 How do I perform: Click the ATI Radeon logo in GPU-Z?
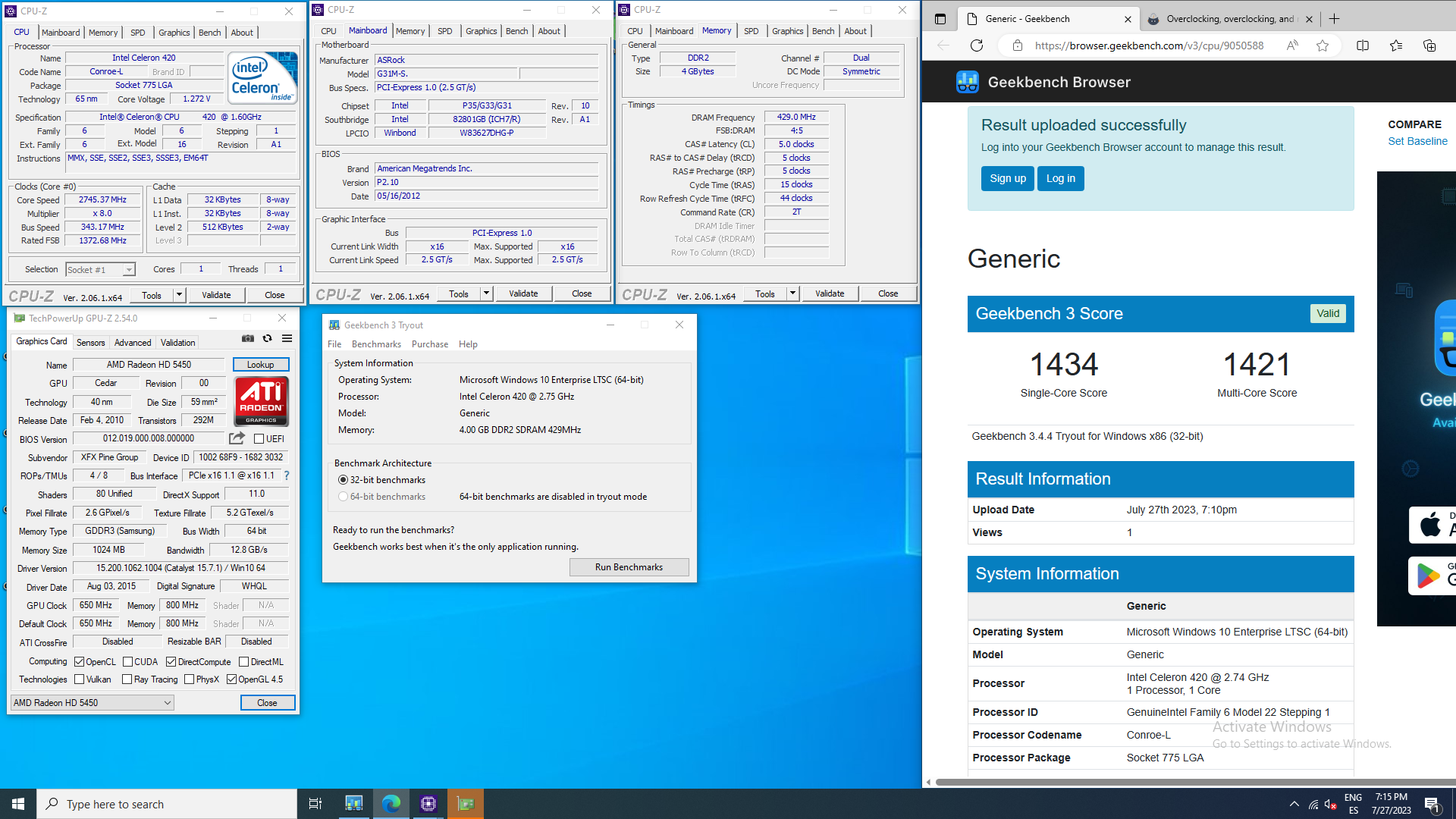click(x=261, y=401)
